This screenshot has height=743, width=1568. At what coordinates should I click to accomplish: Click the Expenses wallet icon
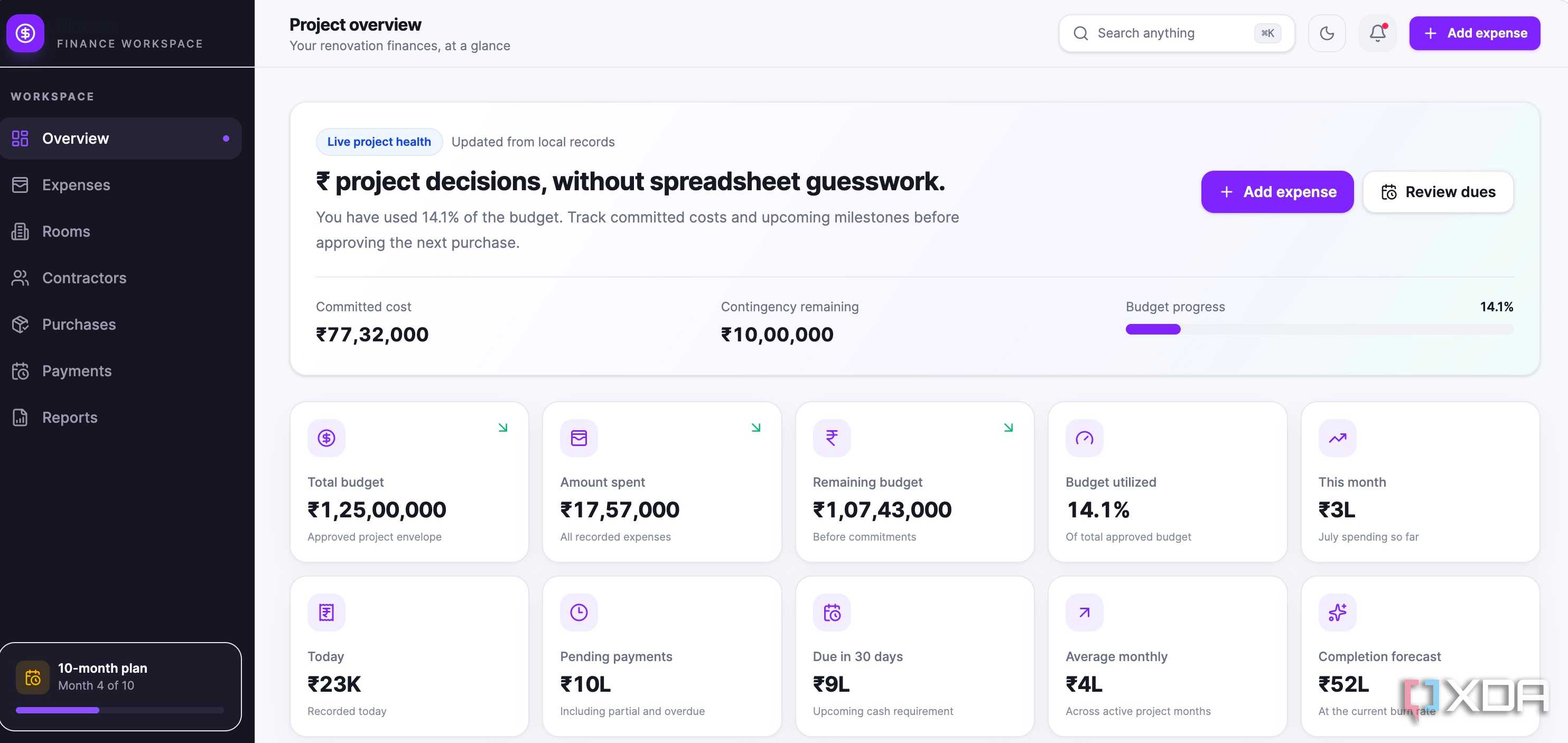(x=20, y=184)
